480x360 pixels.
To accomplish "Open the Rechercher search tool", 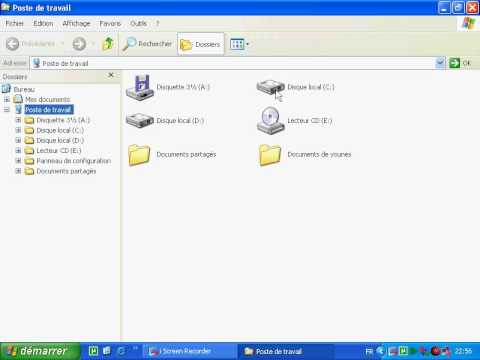I will [147, 44].
